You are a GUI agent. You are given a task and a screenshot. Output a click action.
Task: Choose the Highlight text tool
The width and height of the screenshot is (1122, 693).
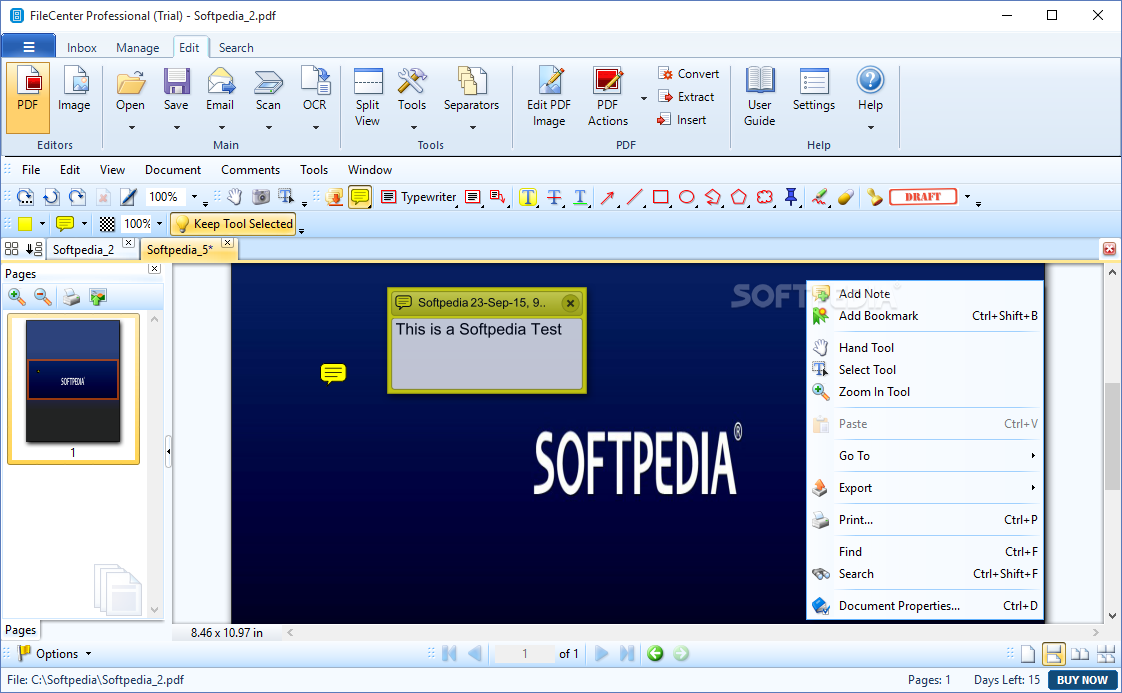[x=528, y=197]
